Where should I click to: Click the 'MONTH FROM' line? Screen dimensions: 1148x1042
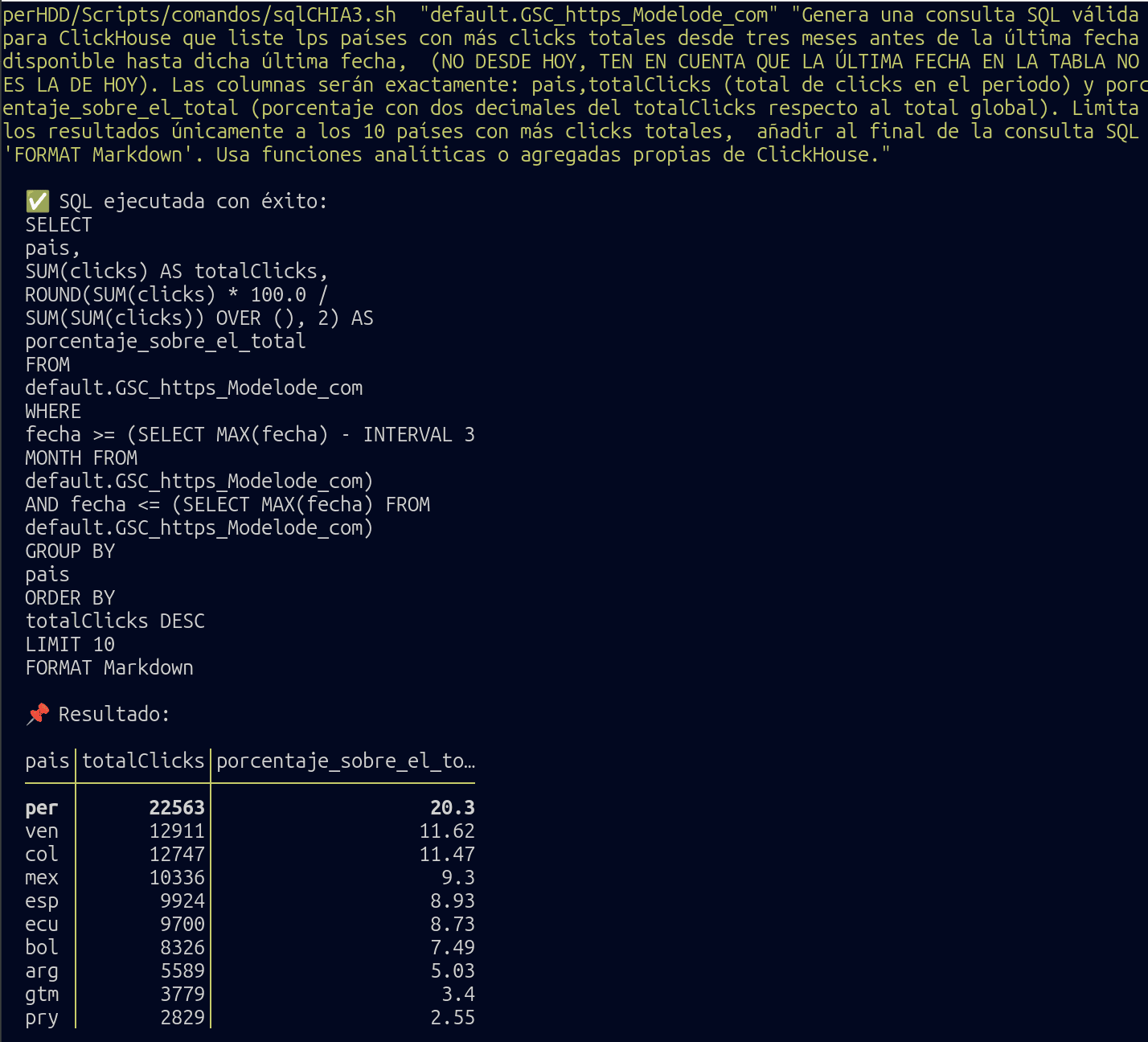coord(81,458)
